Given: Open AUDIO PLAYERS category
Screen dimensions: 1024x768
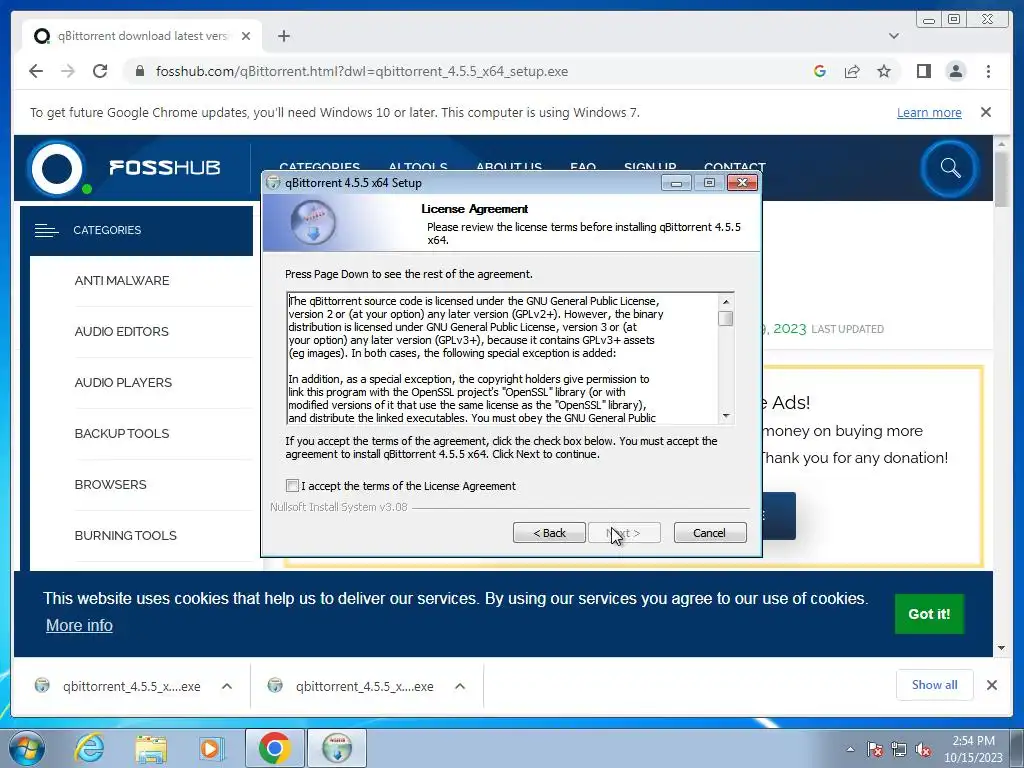Looking at the screenshot, I should (123, 383).
